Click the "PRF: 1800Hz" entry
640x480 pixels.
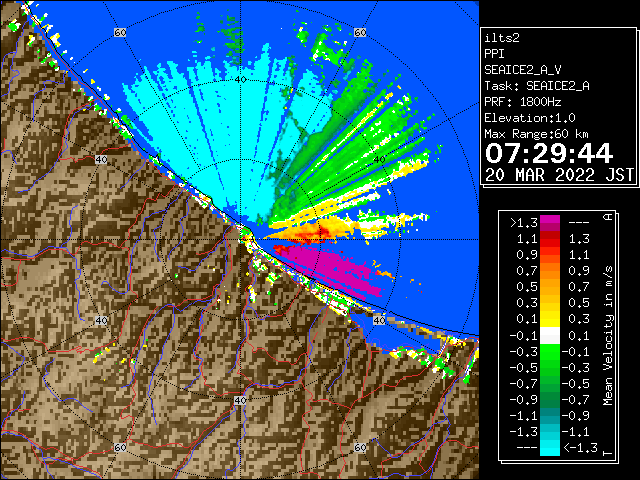point(522,102)
